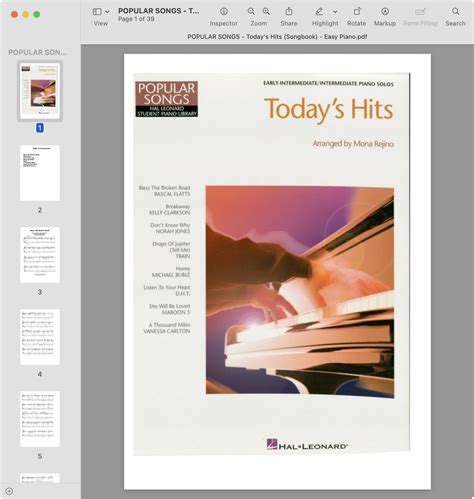Click 'A Thousand Miles' song entry
Screen dimensions: 474x499
(169, 324)
